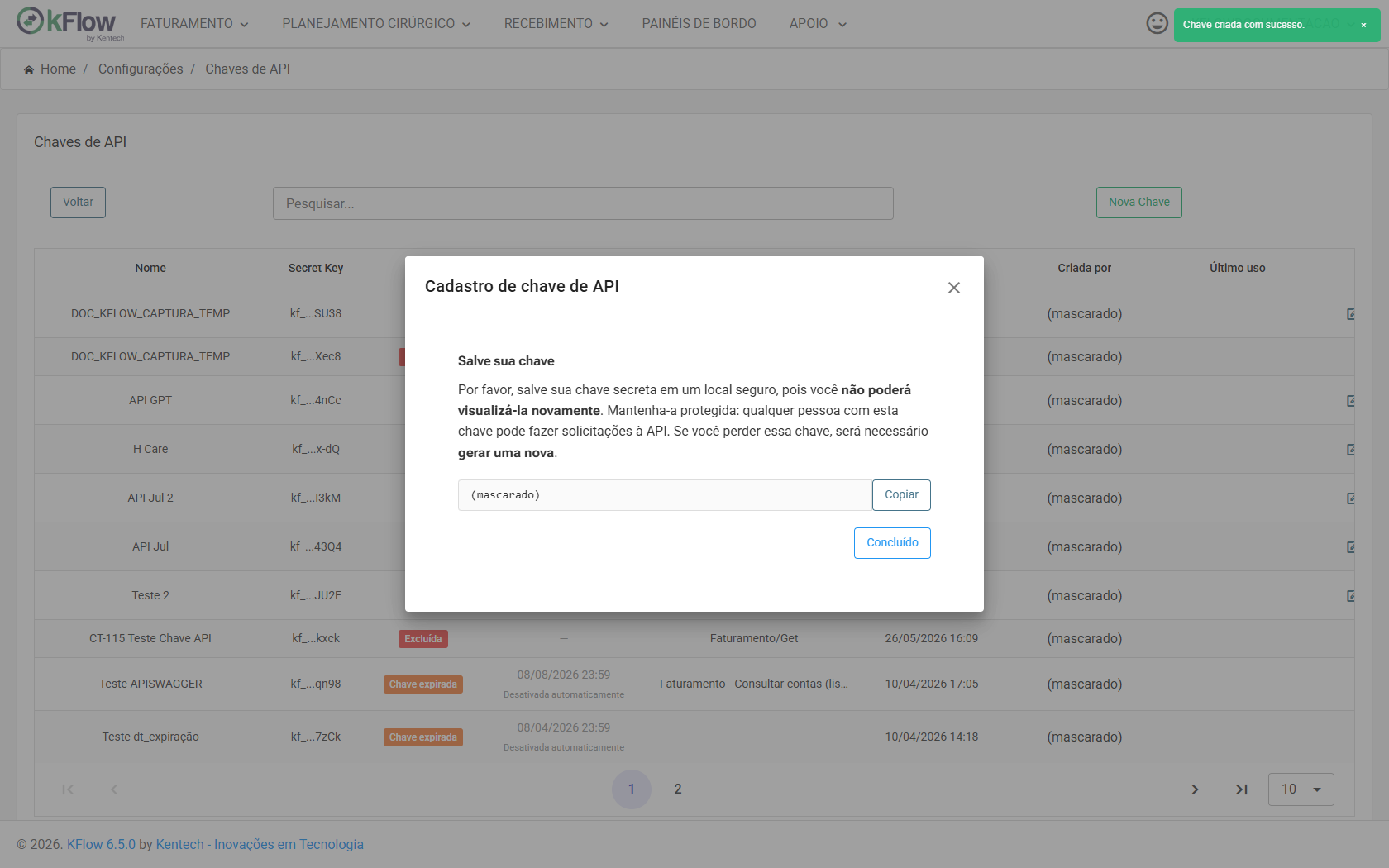Close the API key registration dialog
Screen dimensions: 1389x868
954,288
